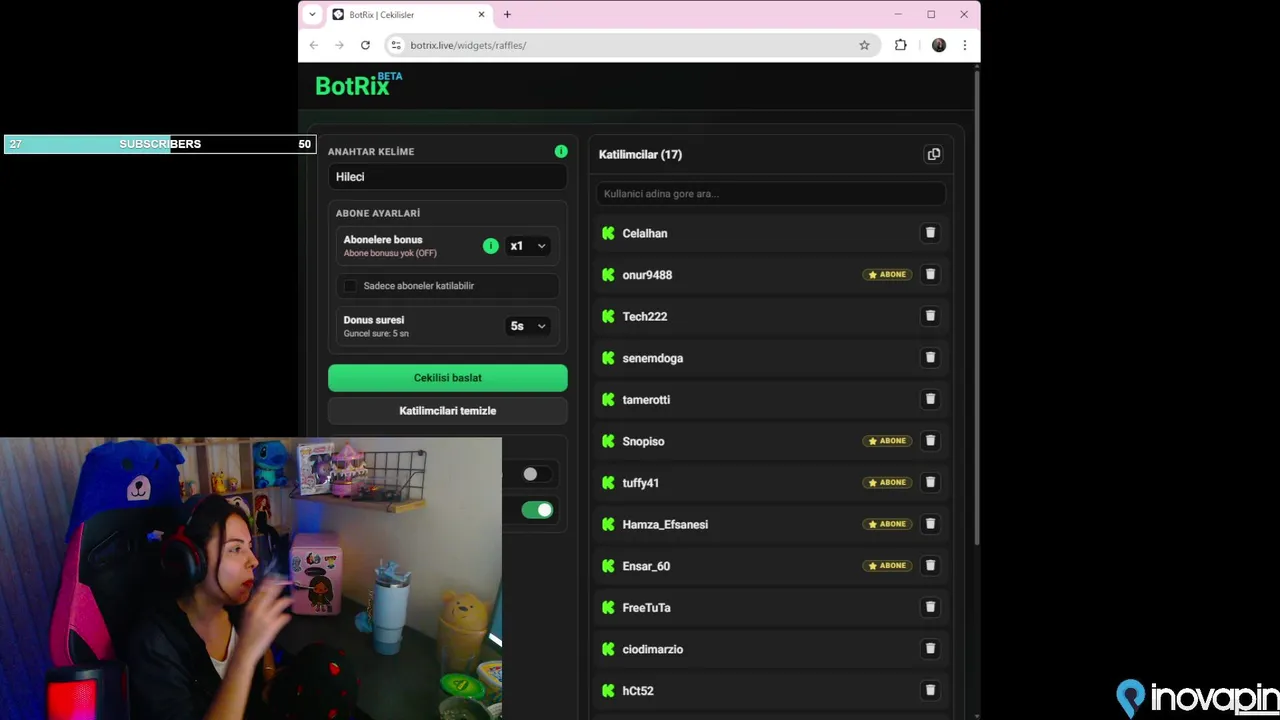Click ABONE badge next to Ensar_60

(887, 566)
